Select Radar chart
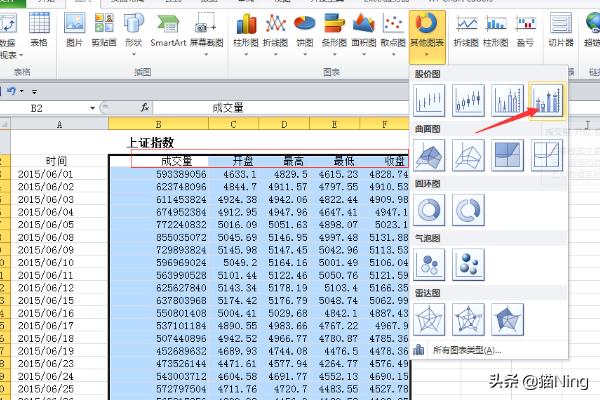This screenshot has width=600, height=400. pos(429,319)
